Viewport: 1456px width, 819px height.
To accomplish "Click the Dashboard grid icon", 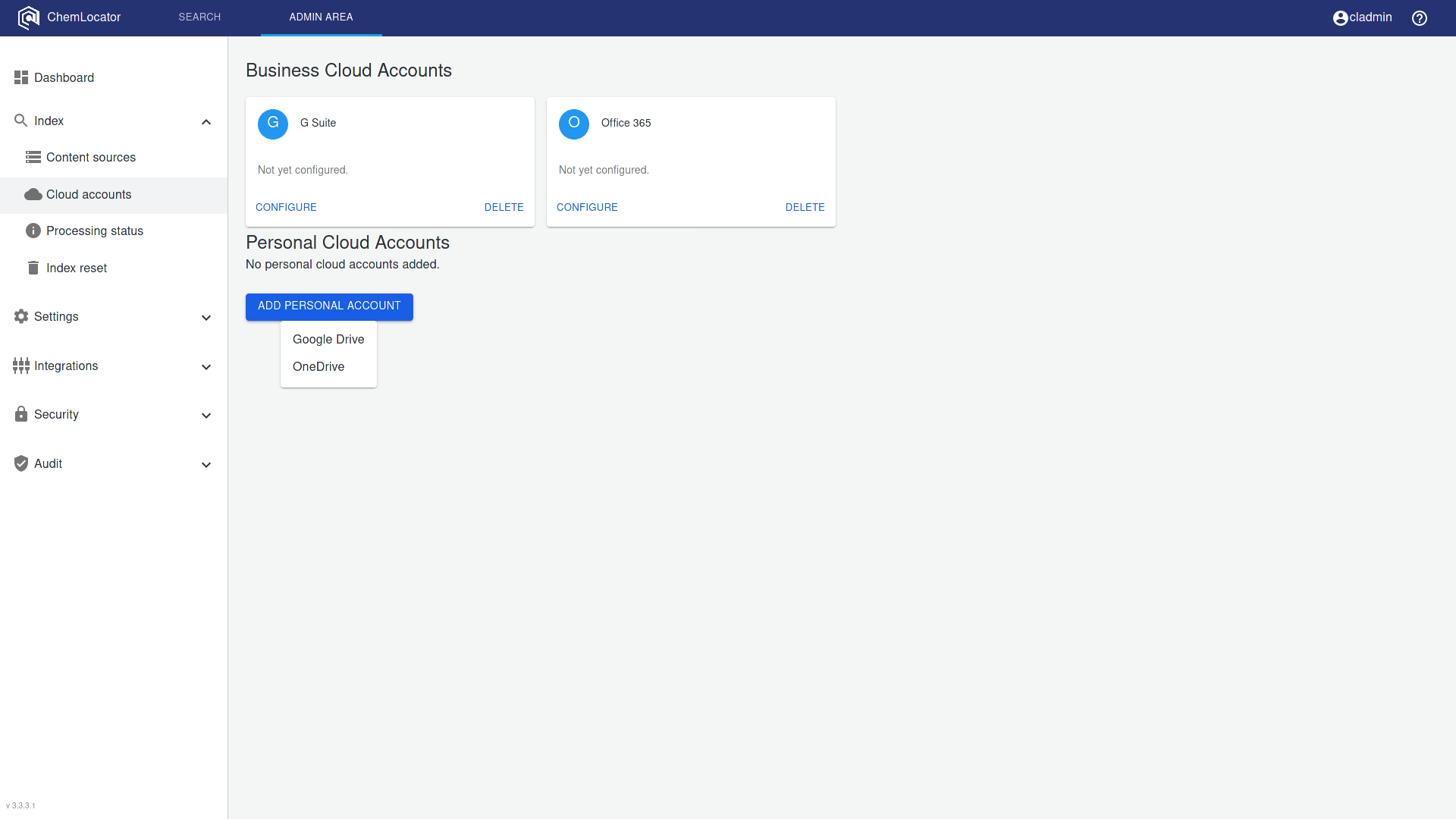I will tap(21, 77).
